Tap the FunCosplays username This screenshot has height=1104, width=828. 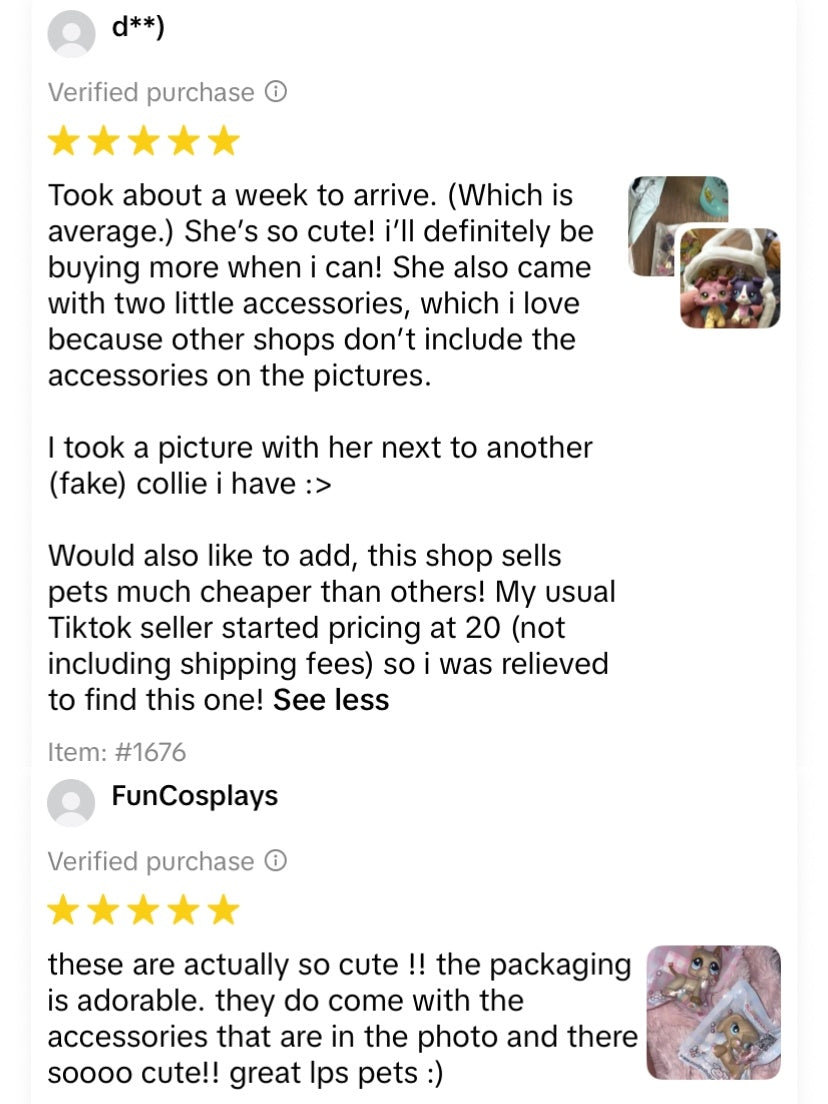click(x=195, y=796)
